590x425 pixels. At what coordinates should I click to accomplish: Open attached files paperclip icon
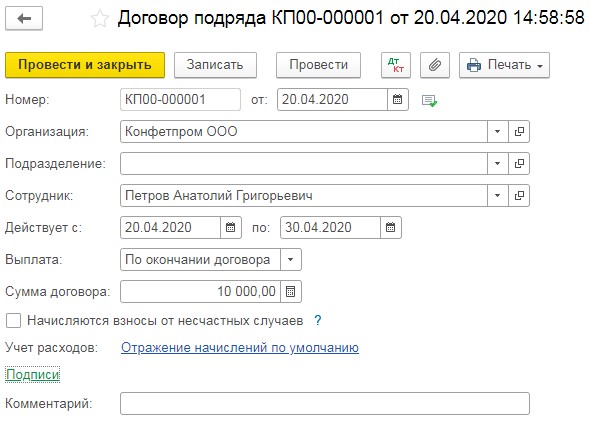click(x=435, y=65)
